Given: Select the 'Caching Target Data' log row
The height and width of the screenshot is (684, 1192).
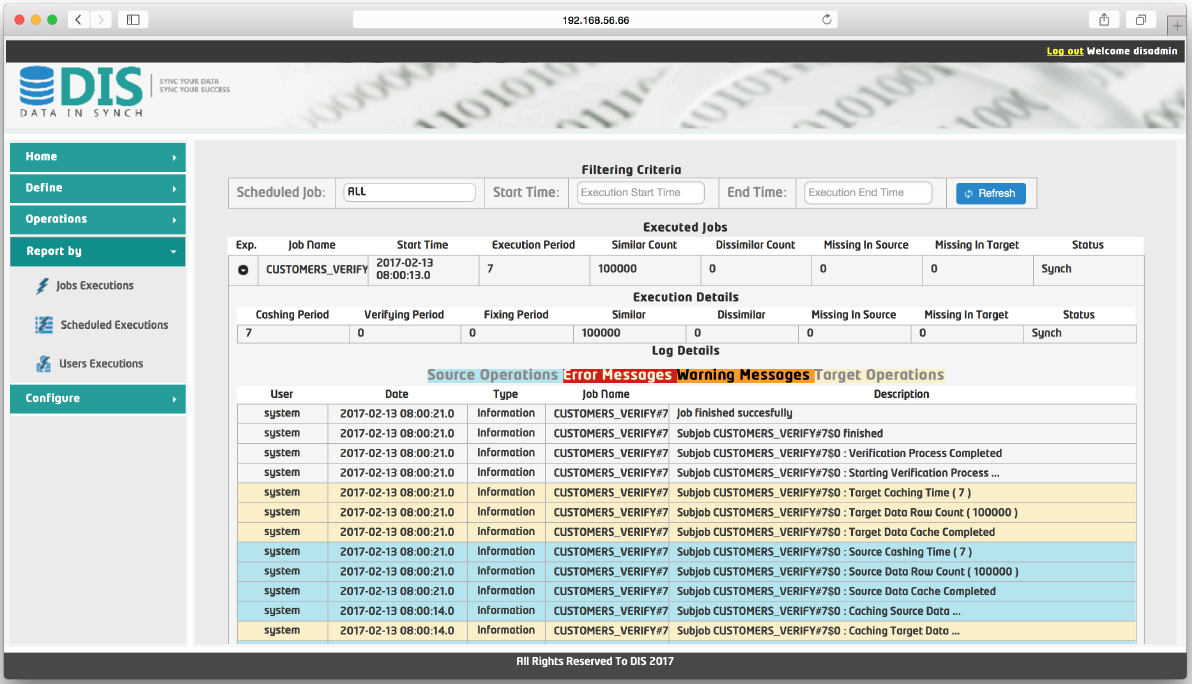Looking at the screenshot, I should coord(686,632).
